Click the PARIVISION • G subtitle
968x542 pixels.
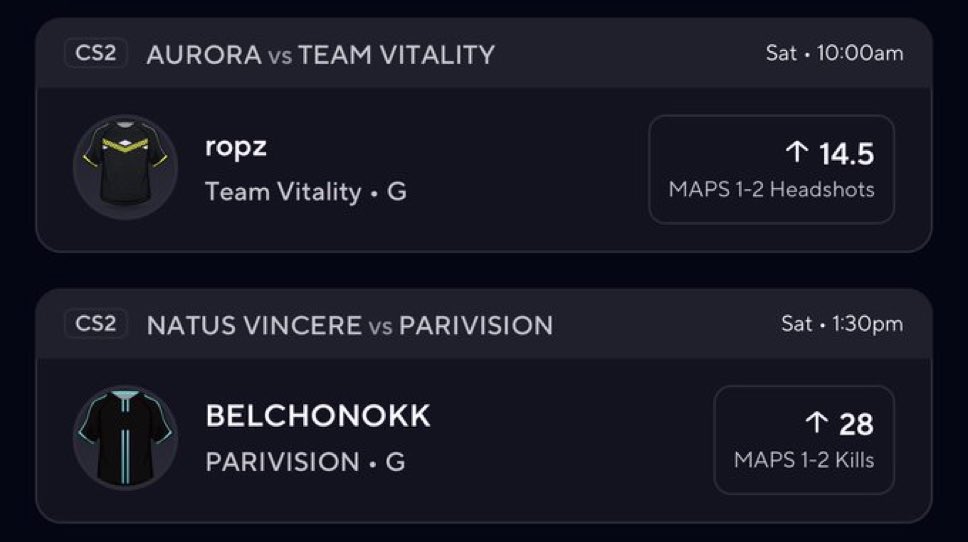[x=305, y=463]
